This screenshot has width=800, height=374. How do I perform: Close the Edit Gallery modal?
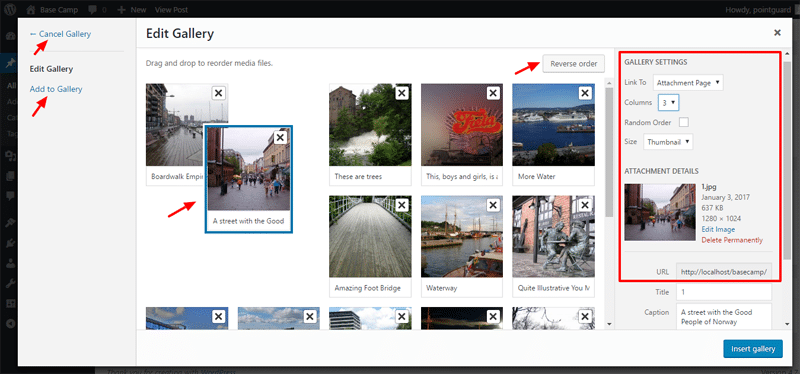777,33
